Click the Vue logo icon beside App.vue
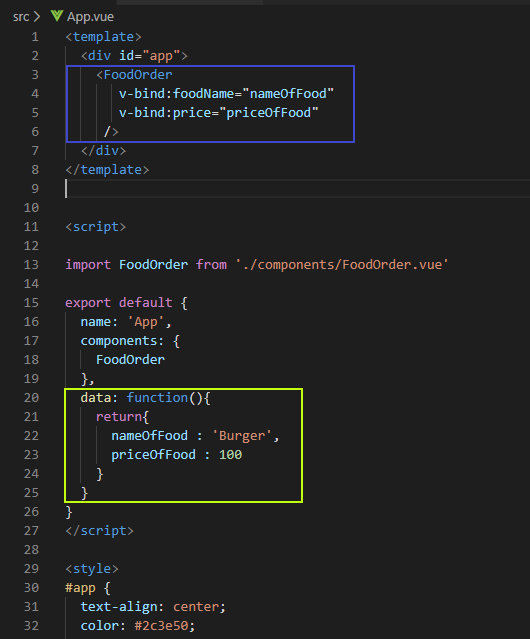This screenshot has height=639, width=530. tap(57, 16)
